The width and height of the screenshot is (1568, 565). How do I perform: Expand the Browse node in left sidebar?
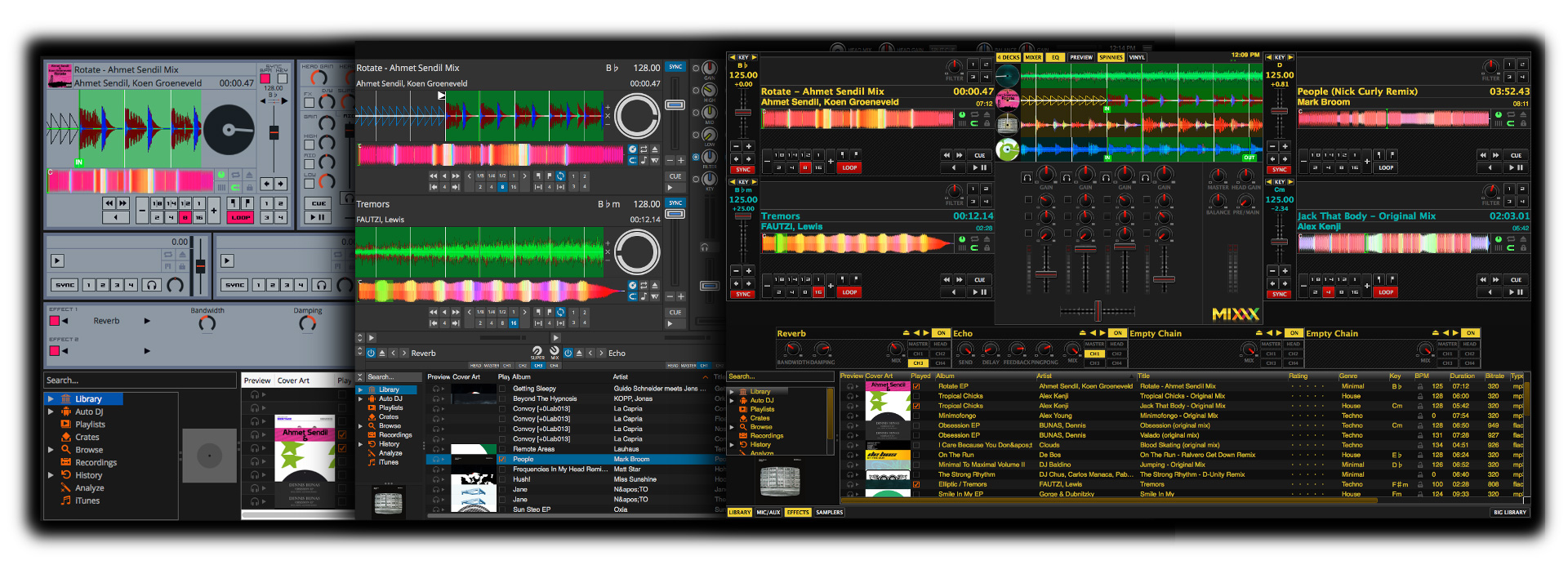click(51, 450)
